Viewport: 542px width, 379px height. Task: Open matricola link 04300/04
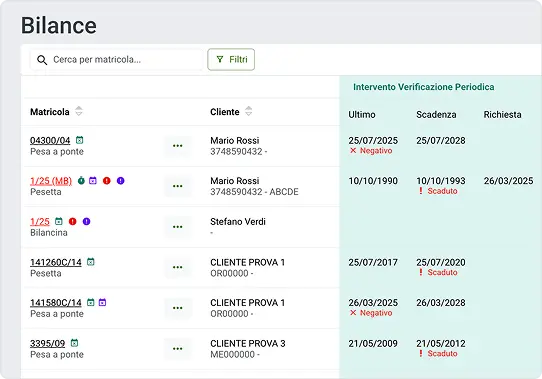pyautogui.click(x=50, y=140)
